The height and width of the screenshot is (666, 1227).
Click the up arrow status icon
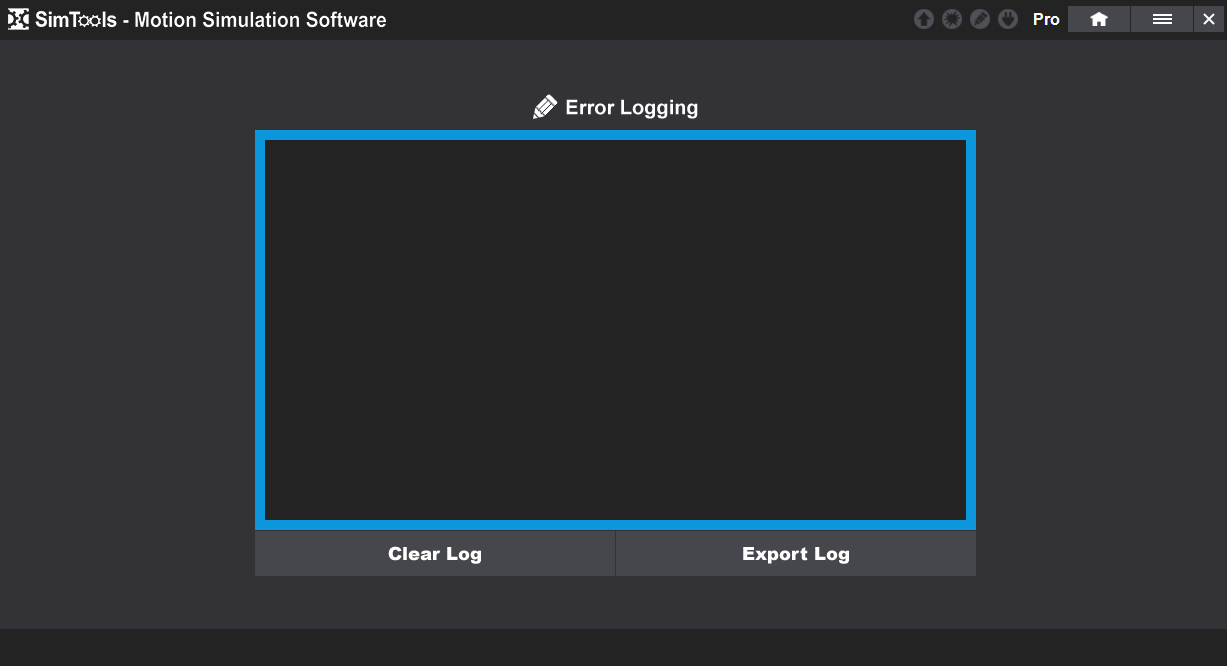pos(924,19)
